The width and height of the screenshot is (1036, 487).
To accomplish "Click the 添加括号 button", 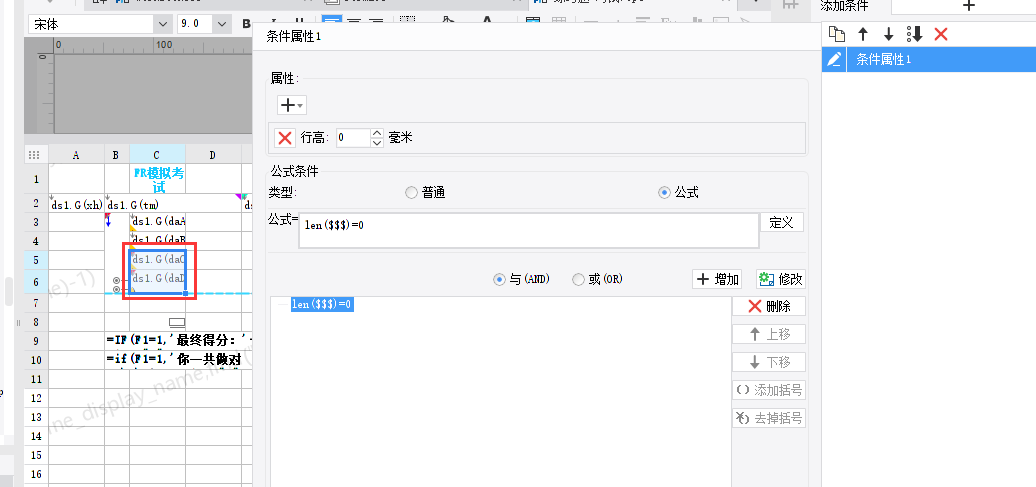I will (769, 390).
